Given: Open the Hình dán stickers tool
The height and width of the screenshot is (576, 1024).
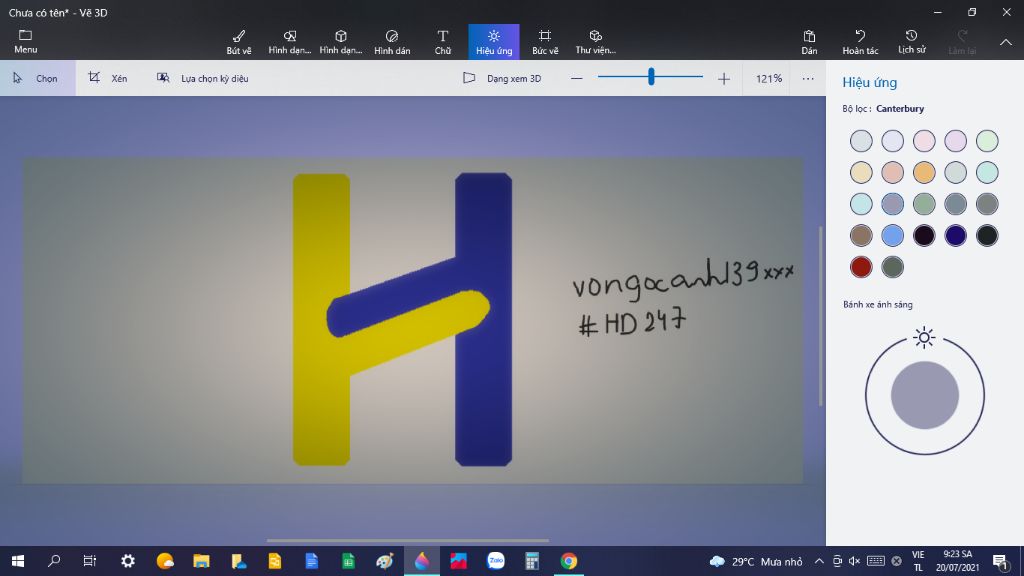Looking at the screenshot, I should (x=392, y=42).
